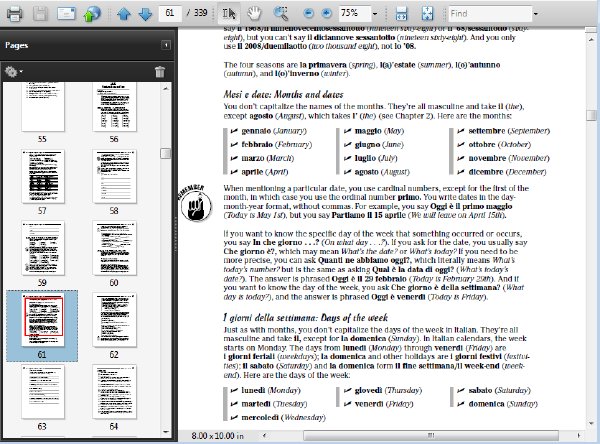Collapse the Pages panel with arrow button
Image resolution: width=600 pixels, height=444 pixels.
(166, 45)
